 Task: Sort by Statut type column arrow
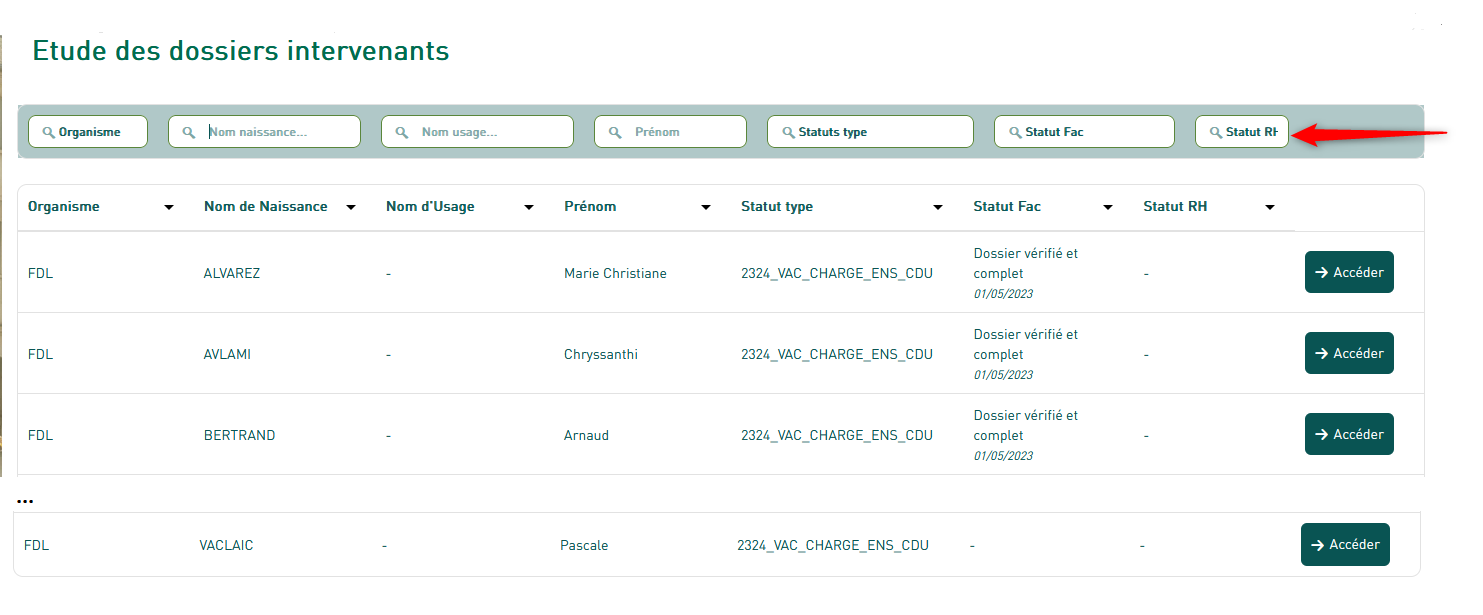[938, 208]
